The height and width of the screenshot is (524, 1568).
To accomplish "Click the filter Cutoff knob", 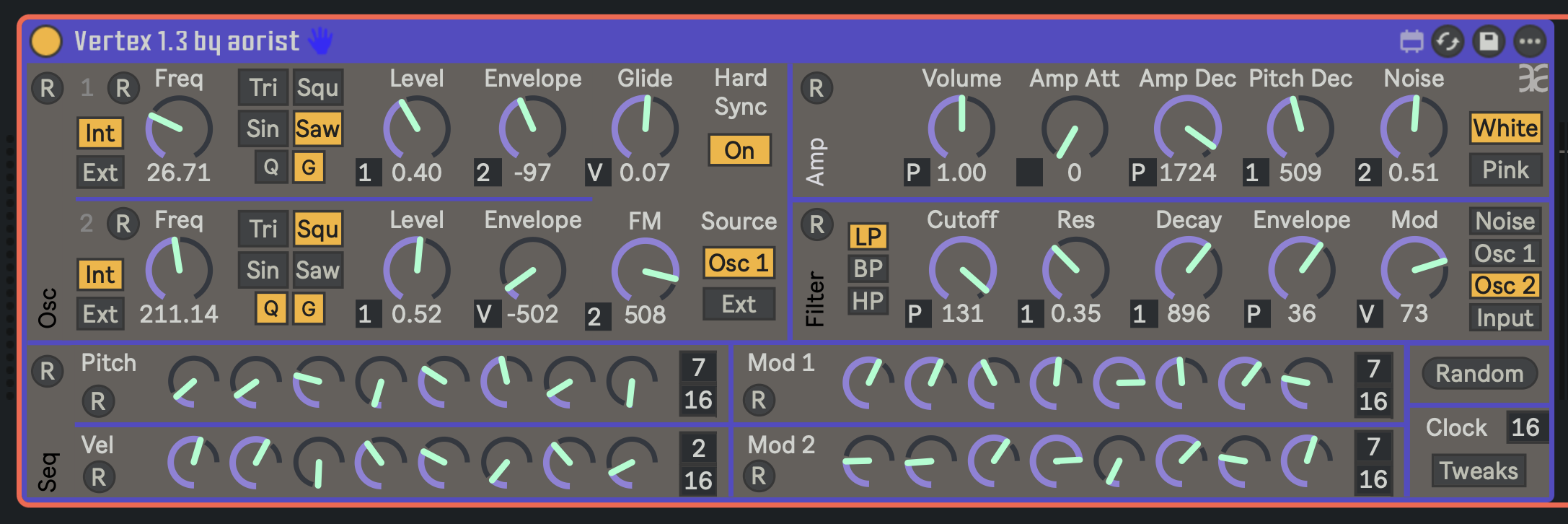I will [x=962, y=270].
